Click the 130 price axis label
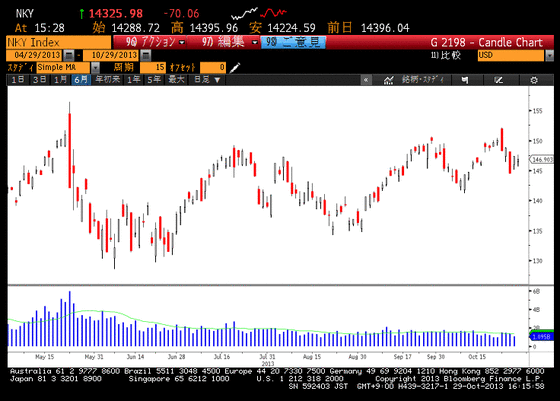 pos(538,261)
